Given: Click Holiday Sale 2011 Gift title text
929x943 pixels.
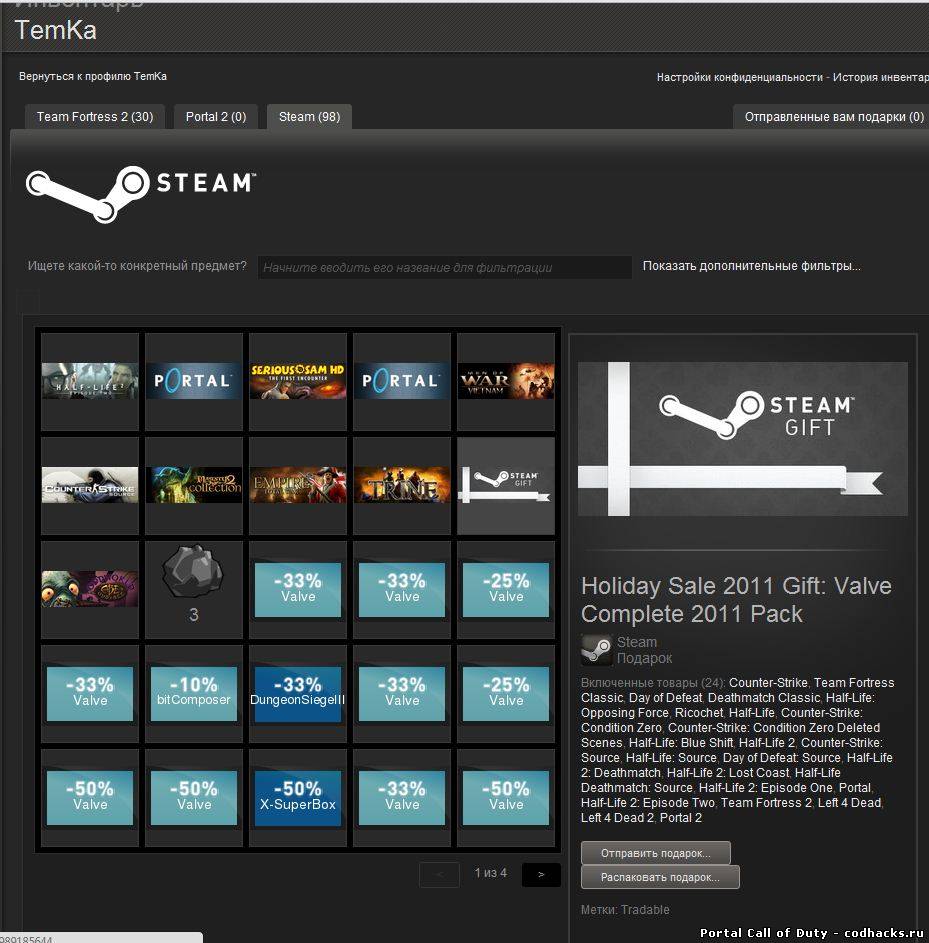Looking at the screenshot, I should tap(736, 600).
